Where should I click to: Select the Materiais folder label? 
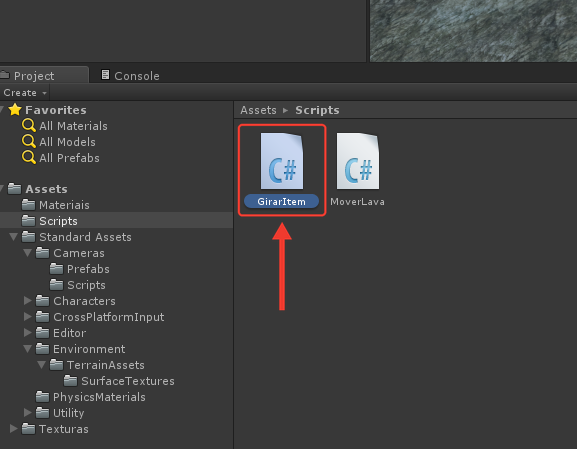coord(64,205)
